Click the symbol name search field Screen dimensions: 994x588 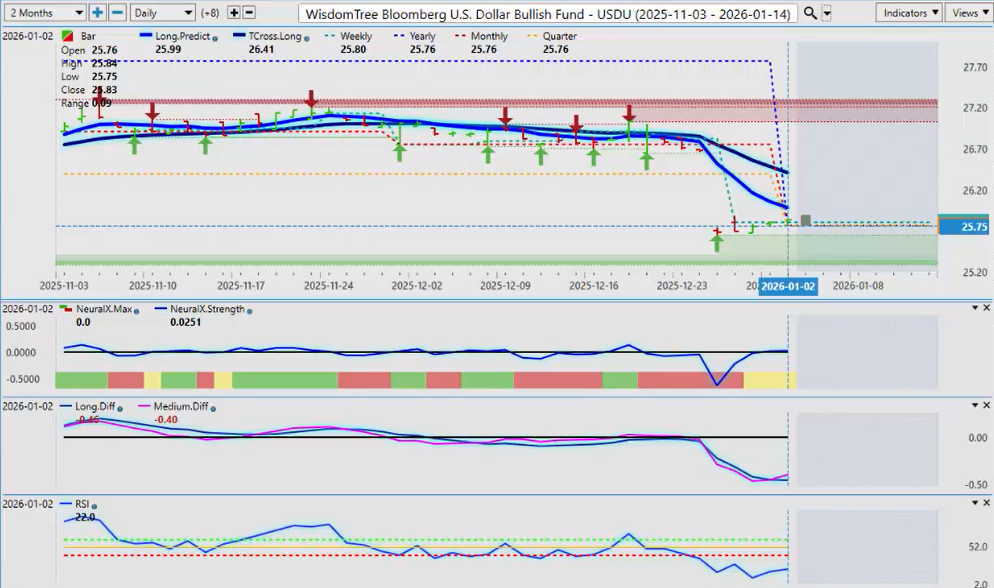[548, 13]
